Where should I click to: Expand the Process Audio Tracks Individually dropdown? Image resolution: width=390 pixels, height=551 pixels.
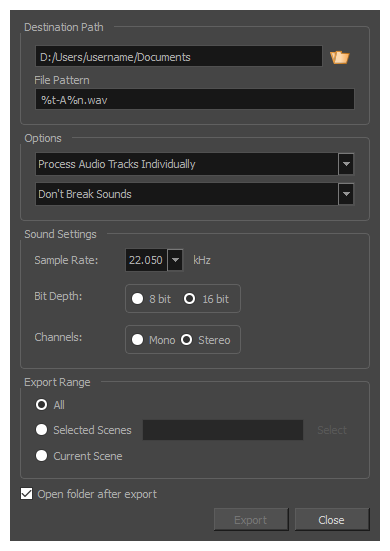346,164
